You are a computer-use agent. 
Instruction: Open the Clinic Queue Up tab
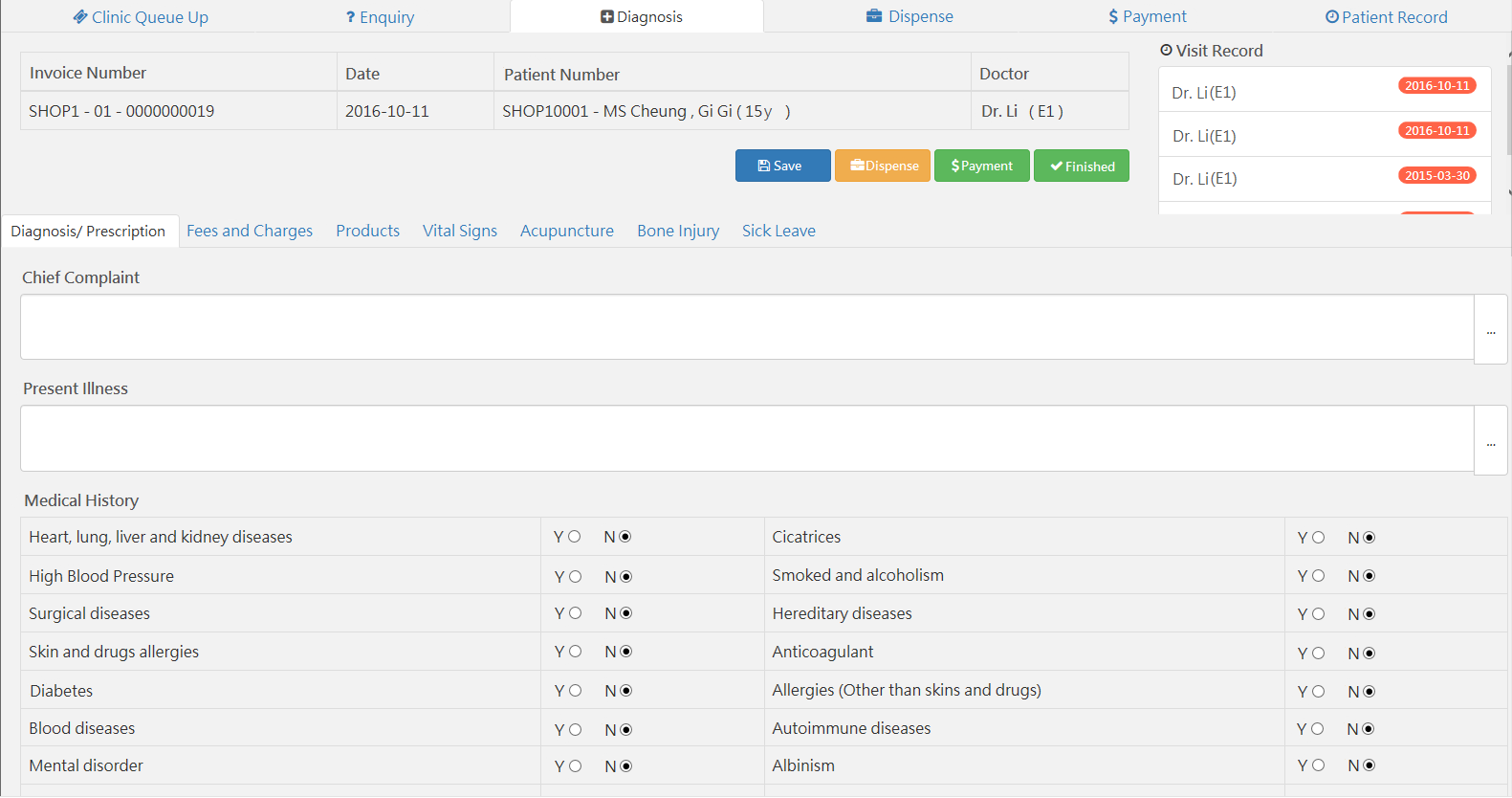tap(141, 17)
